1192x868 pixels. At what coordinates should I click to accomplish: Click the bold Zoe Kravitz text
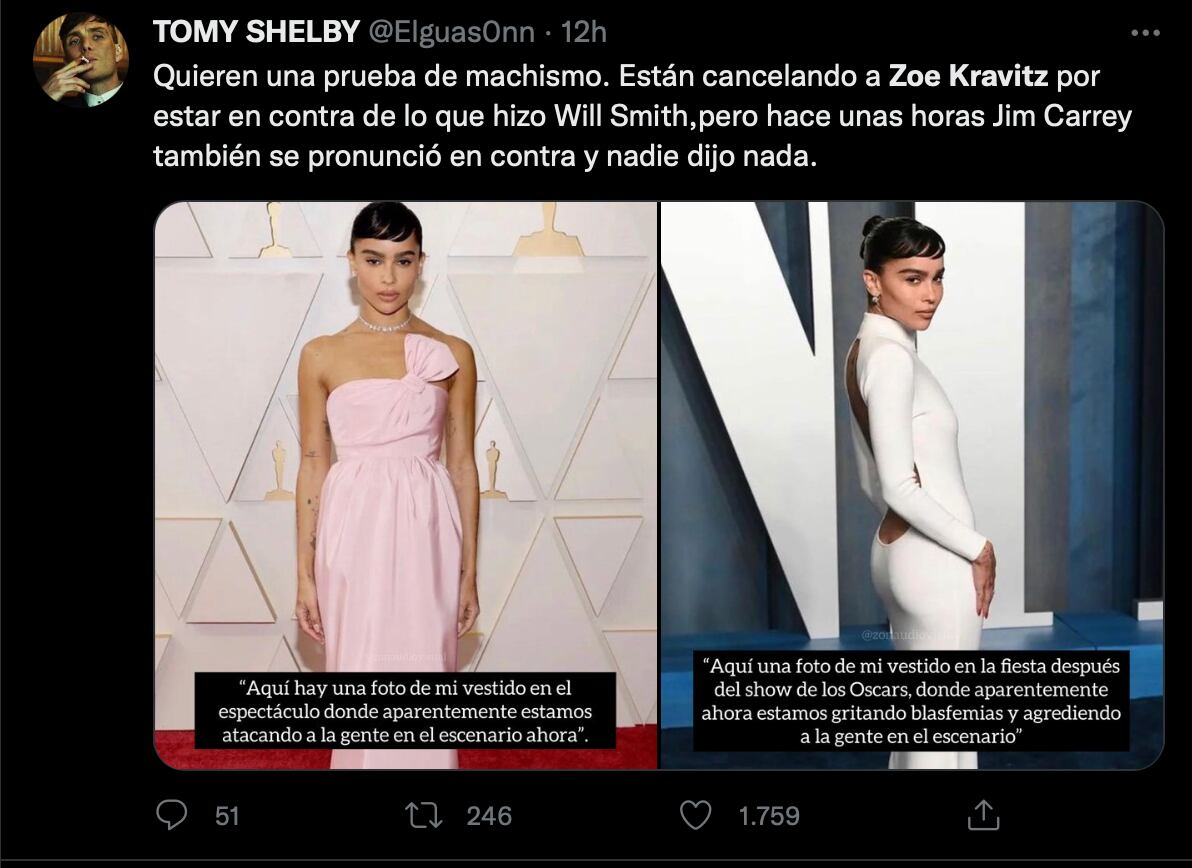click(968, 76)
